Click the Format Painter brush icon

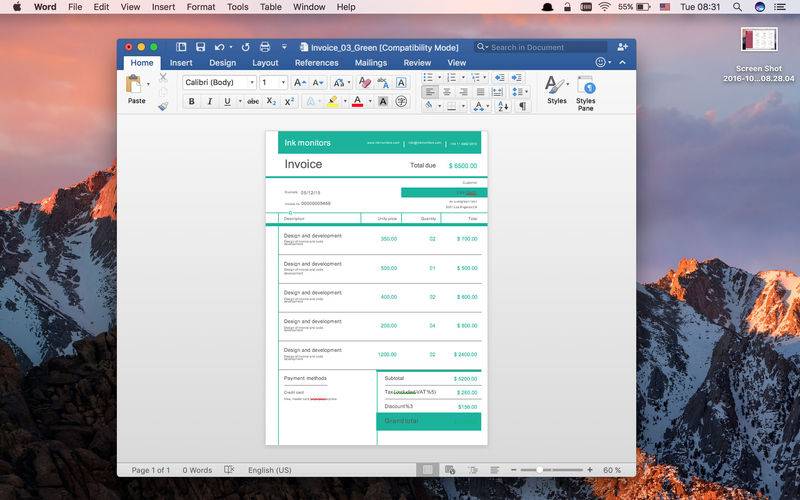click(x=163, y=106)
